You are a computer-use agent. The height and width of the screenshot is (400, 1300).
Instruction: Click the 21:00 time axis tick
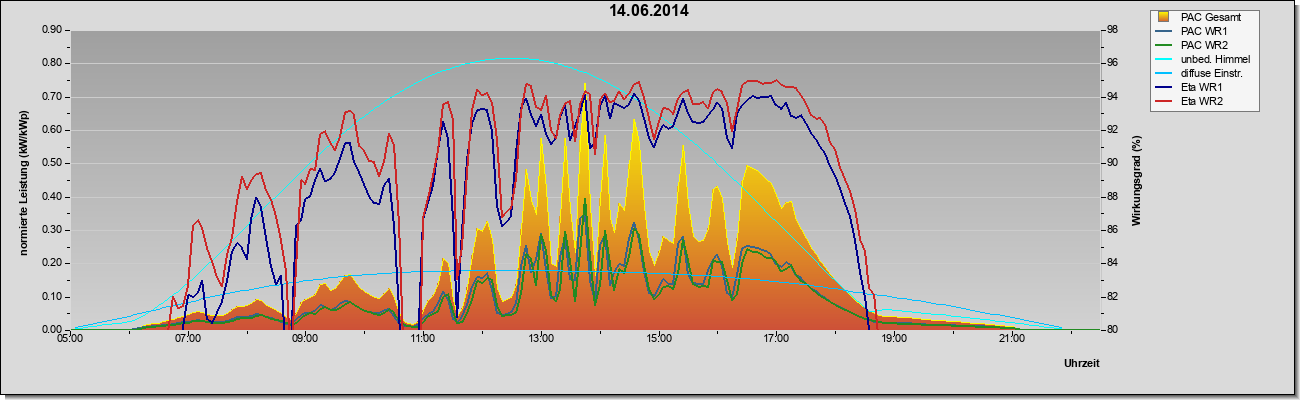tap(1011, 340)
